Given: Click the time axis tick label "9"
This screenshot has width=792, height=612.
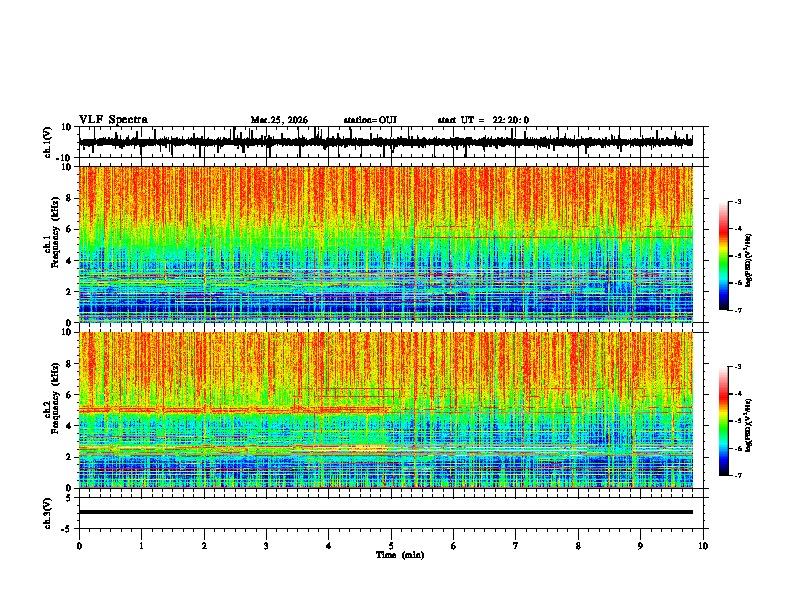Looking at the screenshot, I should point(640,546).
